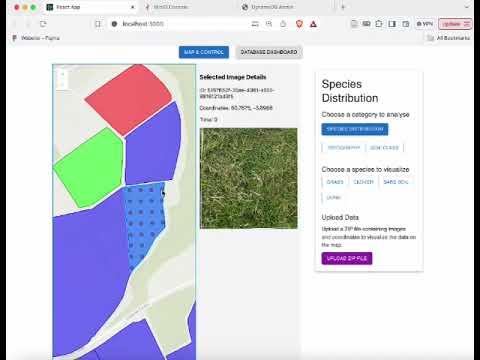Open a new browser tab with plus
480x360 pixels.
tap(343, 7)
